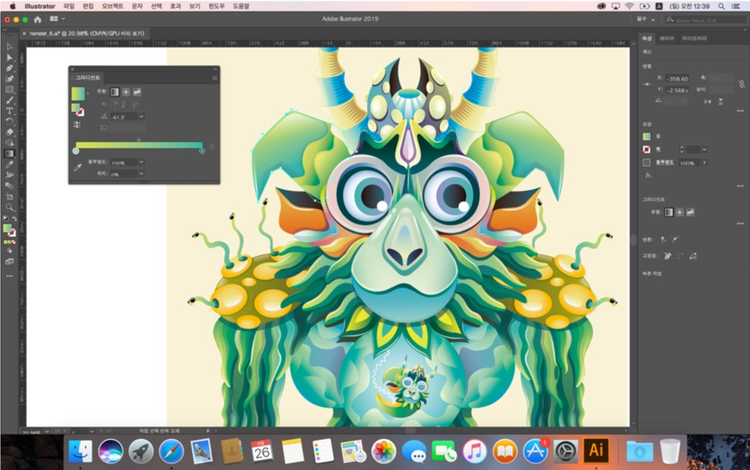Open the 파일 (File) menu
Screen dimensions: 750x470
pos(69,6)
